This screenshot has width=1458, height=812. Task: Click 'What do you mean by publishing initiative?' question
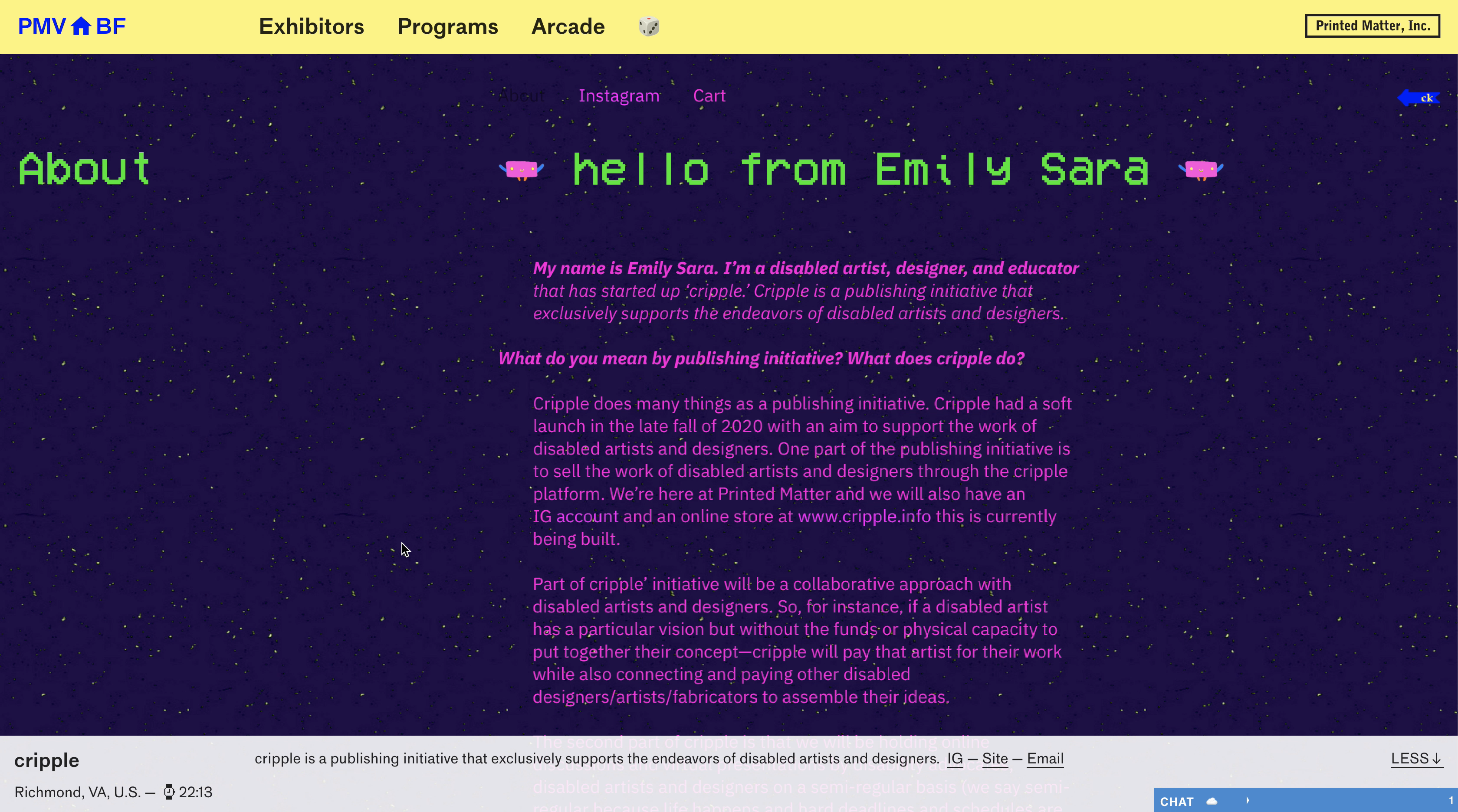[x=761, y=358]
